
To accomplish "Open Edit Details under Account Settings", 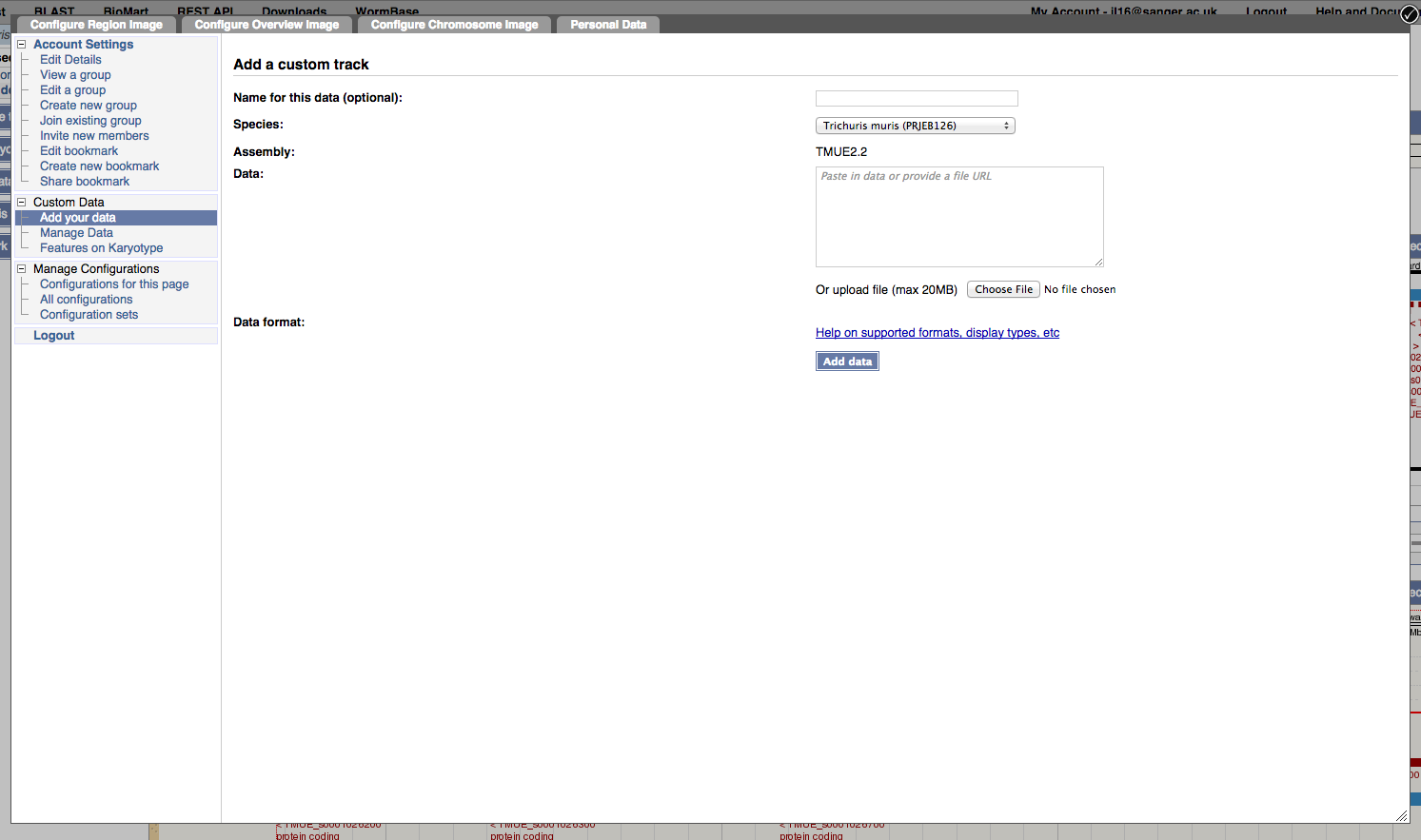I will 70,60.
